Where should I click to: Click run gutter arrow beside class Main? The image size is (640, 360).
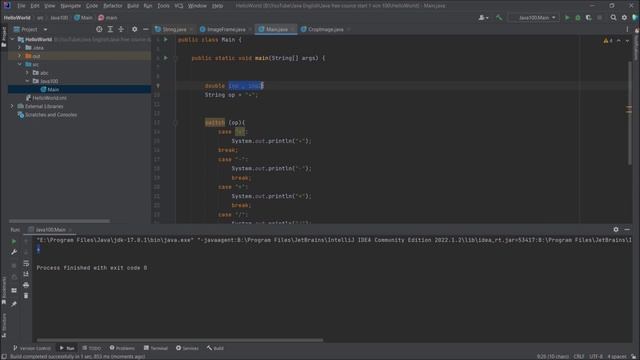click(166, 40)
